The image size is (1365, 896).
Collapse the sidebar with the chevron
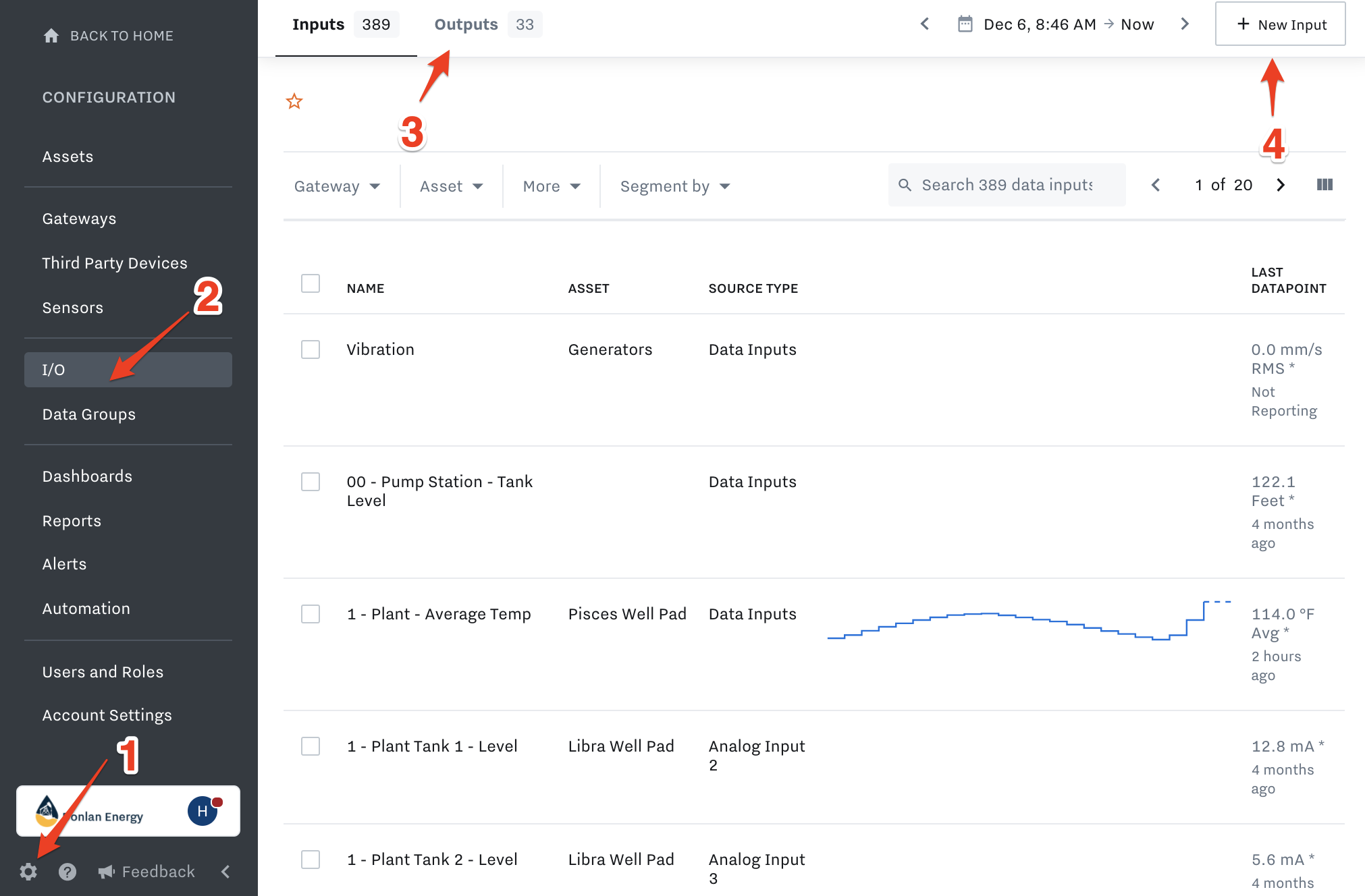click(x=225, y=872)
